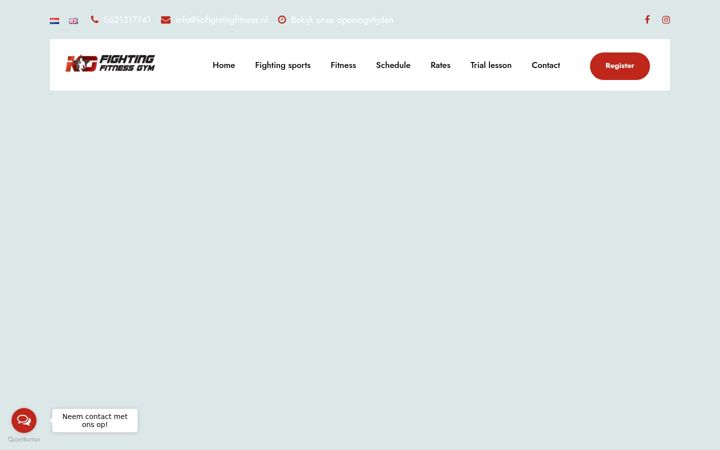Click the red Register button
This screenshot has width=720, height=450.
pyautogui.click(x=620, y=66)
